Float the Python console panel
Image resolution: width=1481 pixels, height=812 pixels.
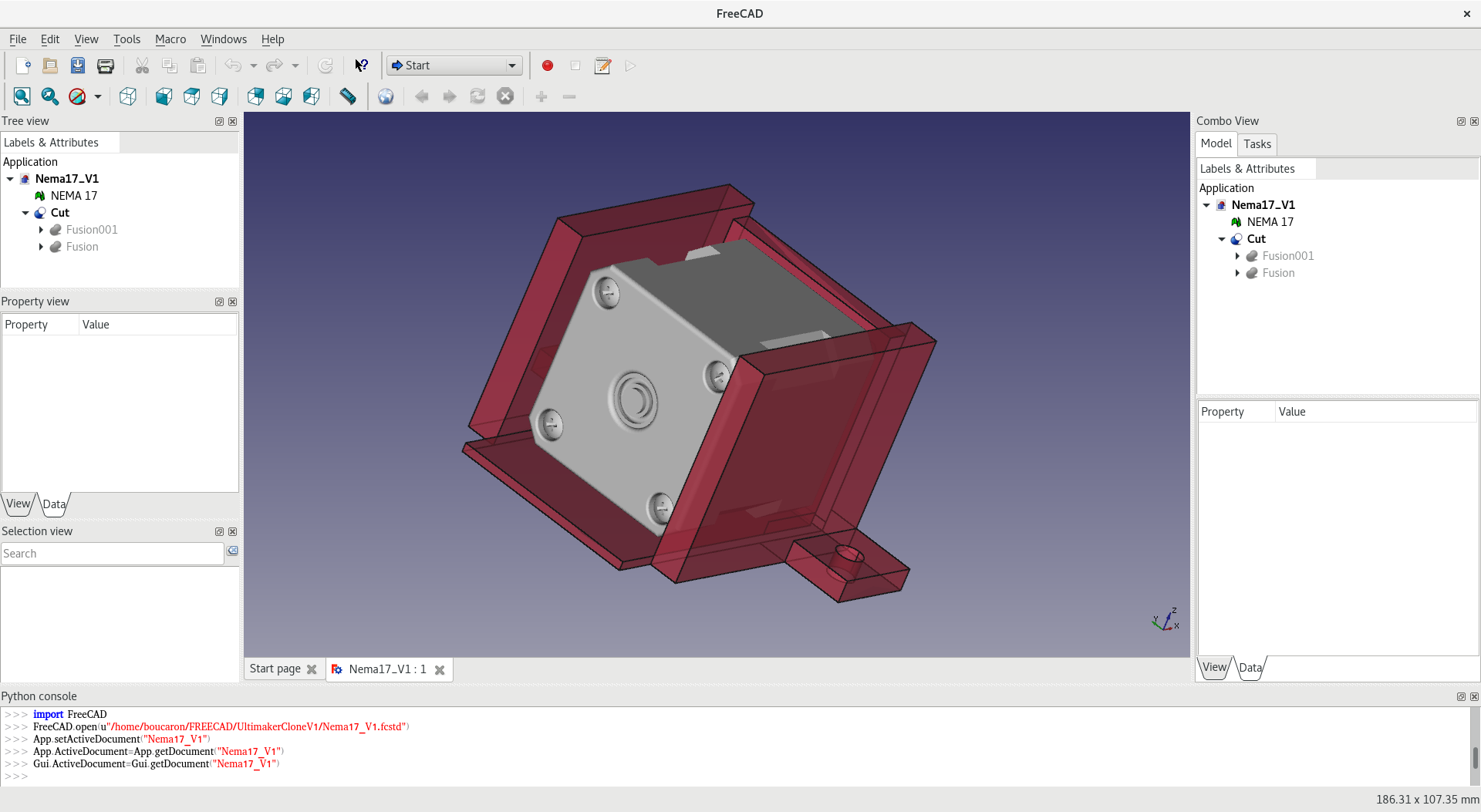[1461, 697]
